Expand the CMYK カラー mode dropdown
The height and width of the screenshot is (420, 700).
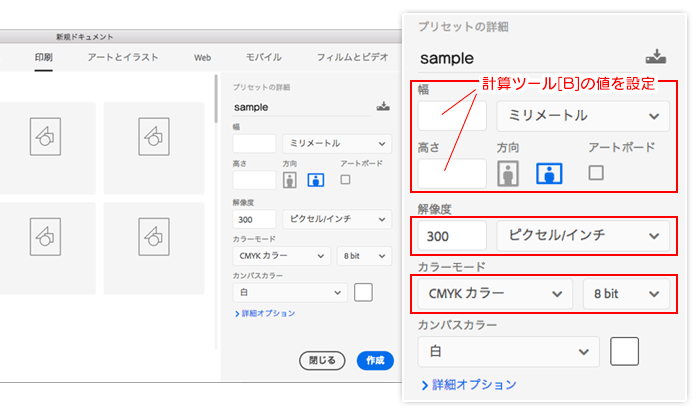[x=281, y=256]
